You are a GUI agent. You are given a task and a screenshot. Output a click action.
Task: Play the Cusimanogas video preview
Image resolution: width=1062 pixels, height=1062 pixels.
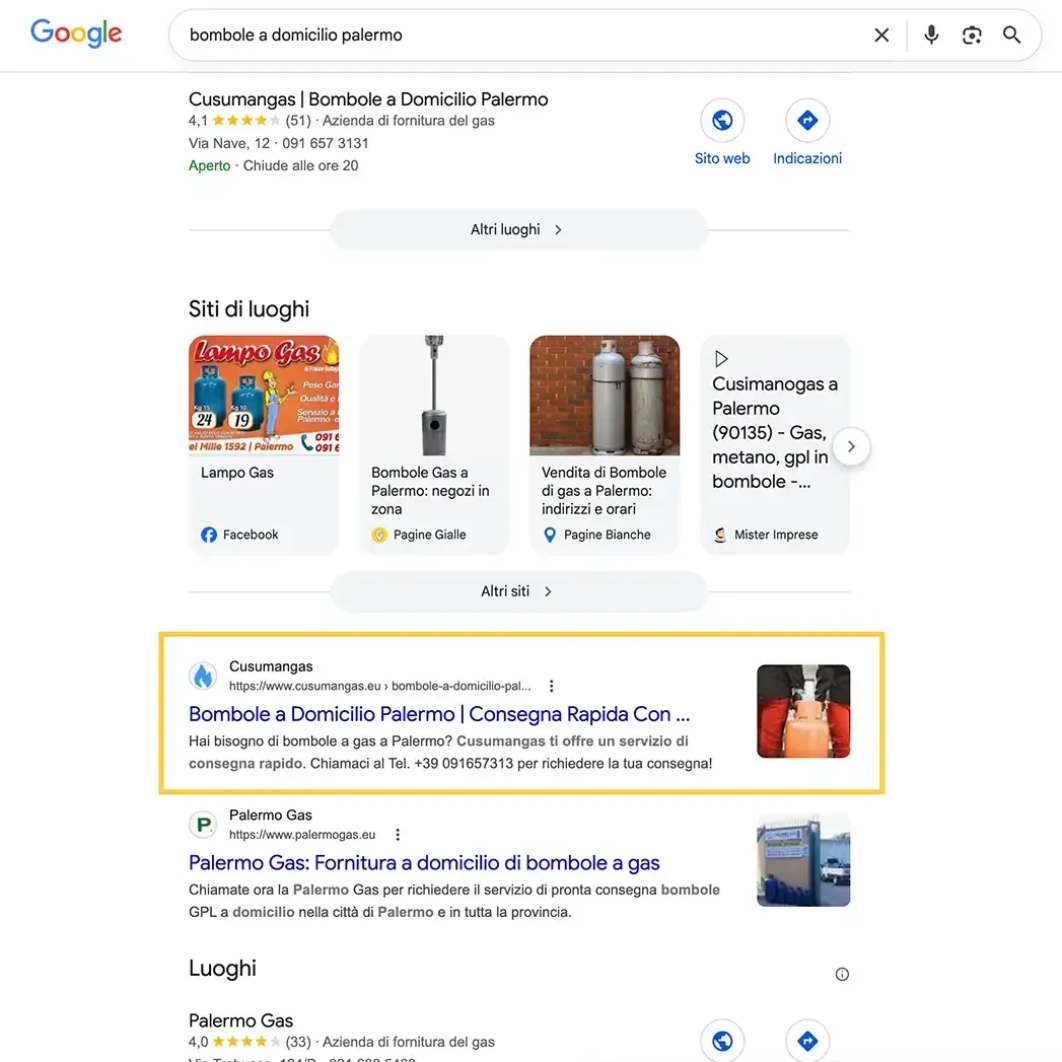721,358
